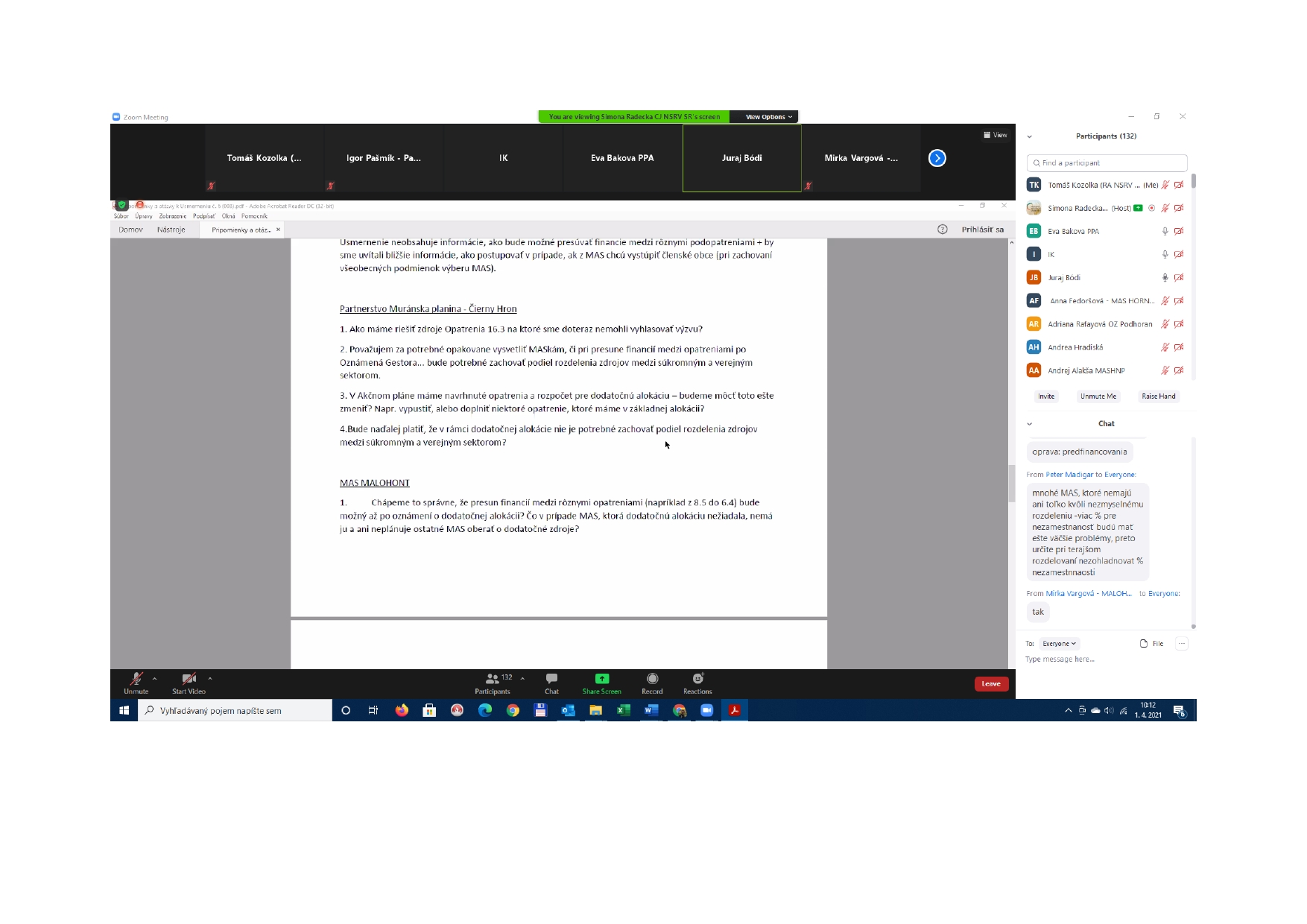Close the Pripomienky a otáz.. document tab
Image resolution: width=1307 pixels, height=924 pixels.
[x=279, y=230]
